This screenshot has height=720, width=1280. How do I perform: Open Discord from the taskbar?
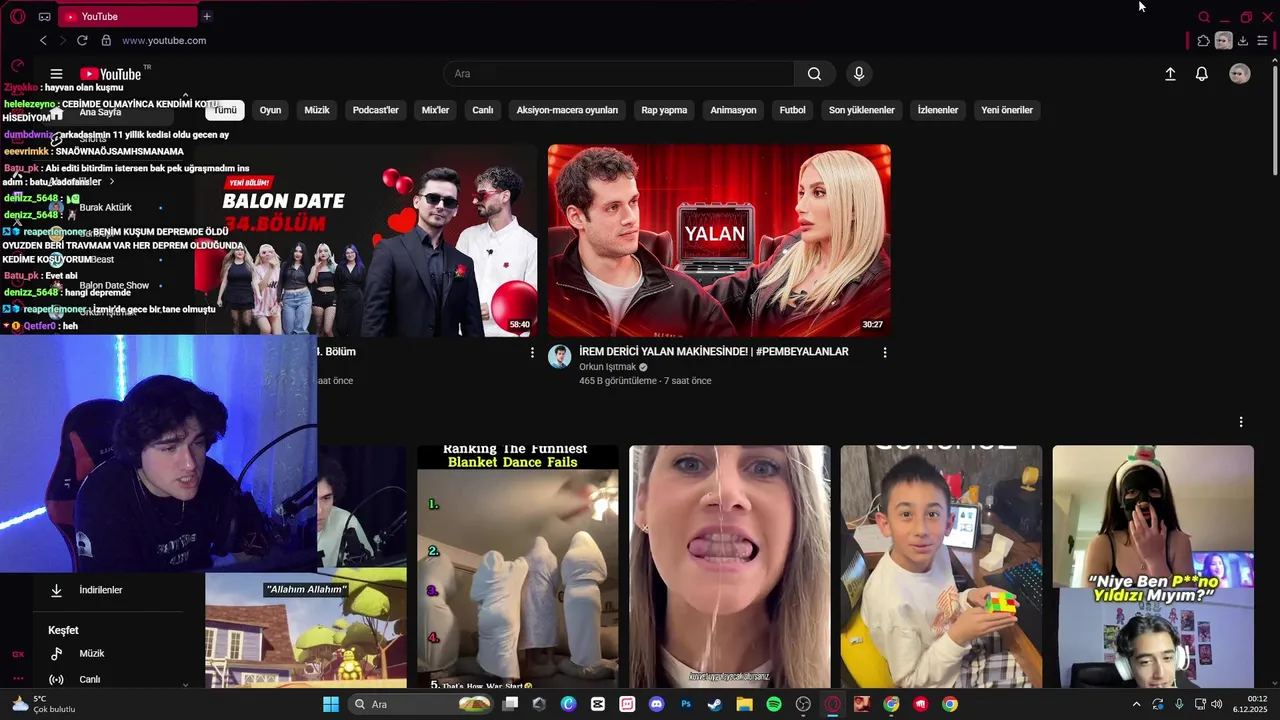[x=656, y=704]
